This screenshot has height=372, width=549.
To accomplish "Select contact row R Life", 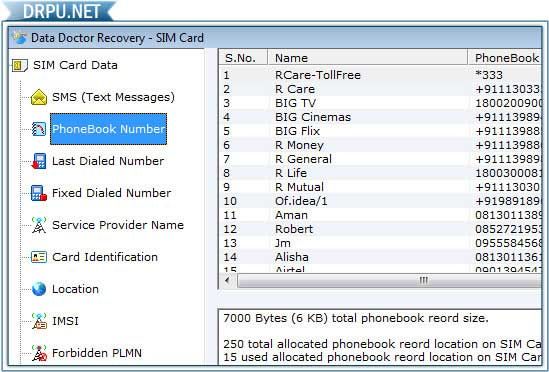I will tap(380, 173).
